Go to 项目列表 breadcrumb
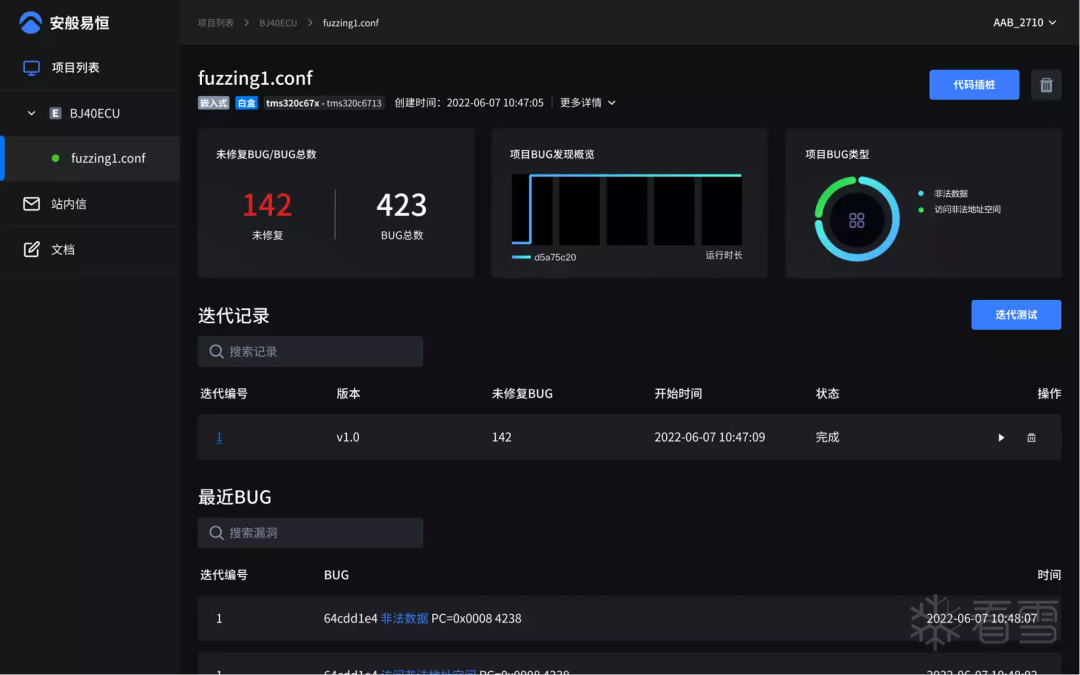1080x675 pixels. pos(216,23)
